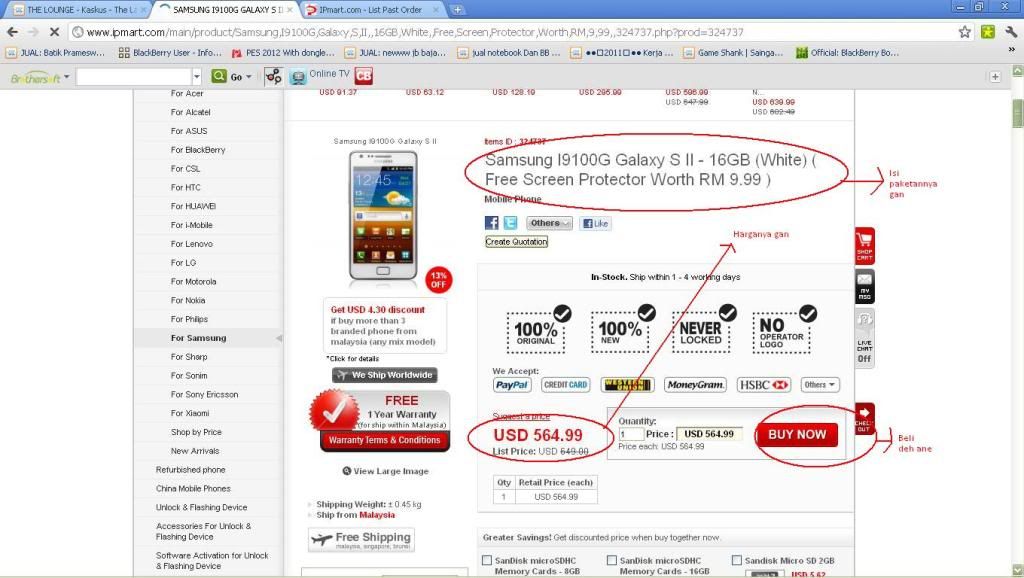Open the For HTC category
Image resolution: width=1024 pixels, height=578 pixels.
[x=185, y=187]
